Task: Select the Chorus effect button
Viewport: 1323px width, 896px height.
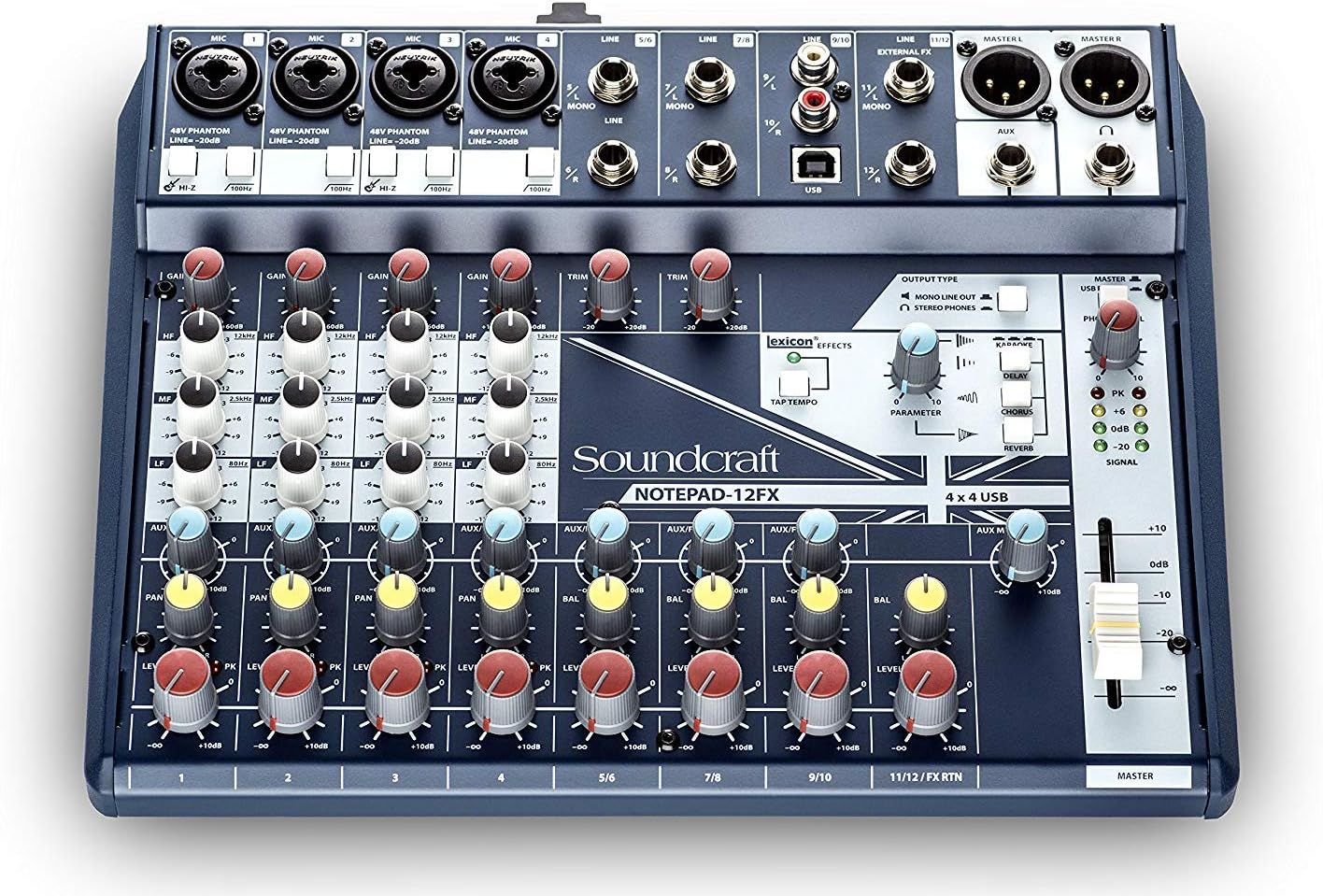Action: coord(1016,394)
